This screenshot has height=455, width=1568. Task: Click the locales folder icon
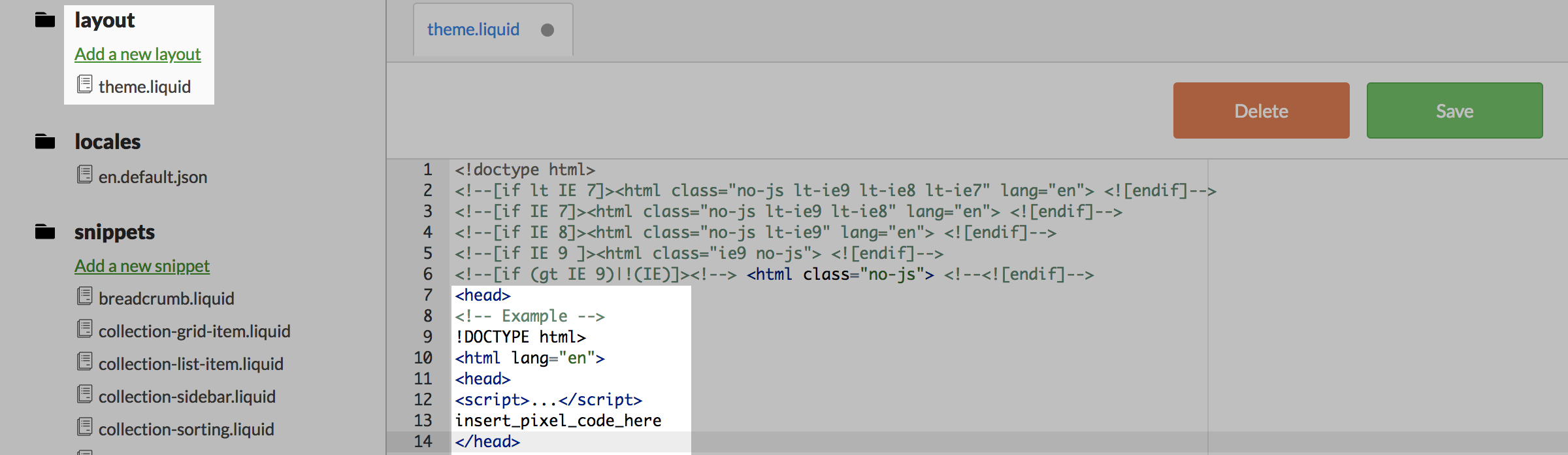45,141
